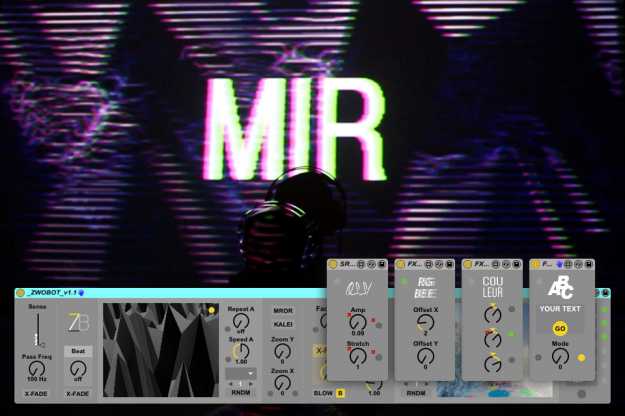Image resolution: width=625 pixels, height=416 pixels.
Task: Click the wave logo in SR device
Action: click(x=358, y=288)
